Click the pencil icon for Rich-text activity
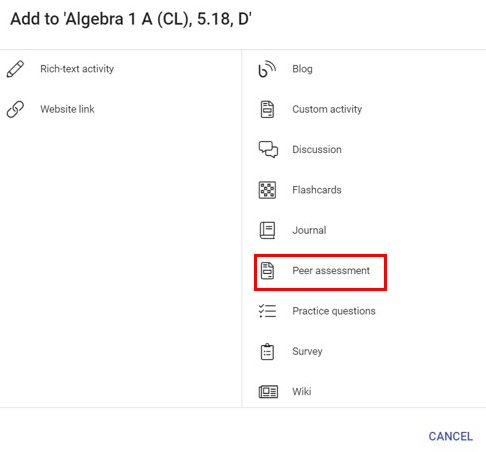 click(x=15, y=69)
